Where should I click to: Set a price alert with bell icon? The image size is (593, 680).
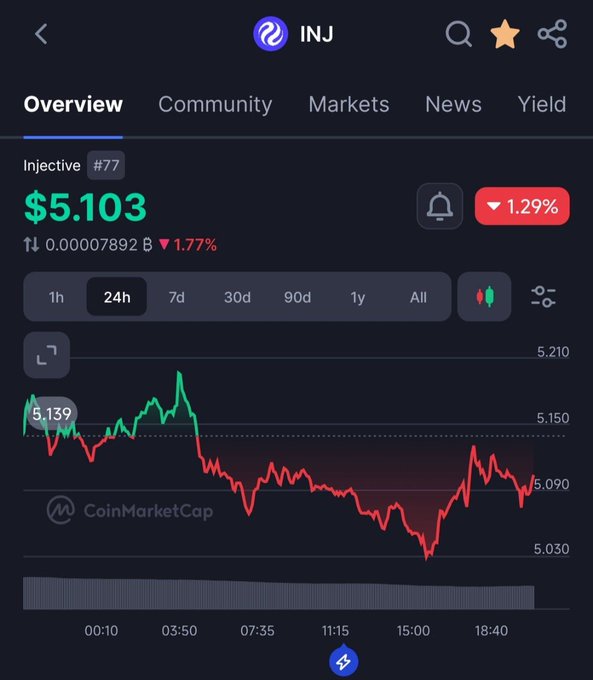(x=440, y=206)
